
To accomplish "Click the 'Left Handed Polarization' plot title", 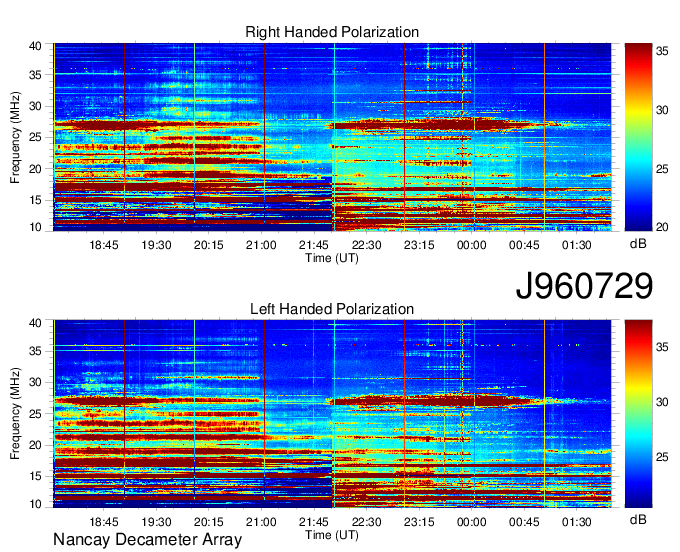I will pos(332,309).
